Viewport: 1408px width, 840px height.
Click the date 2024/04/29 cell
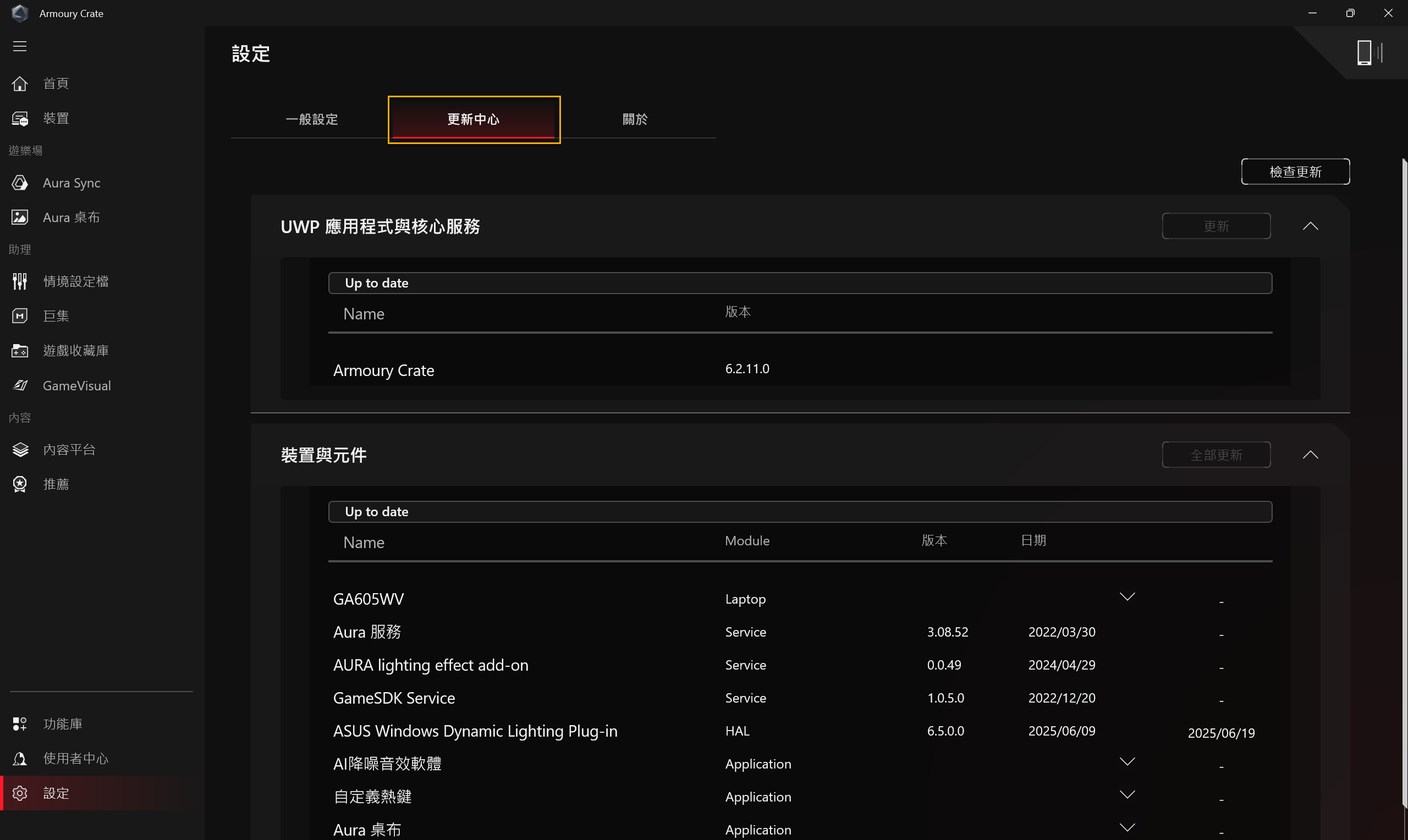click(1061, 665)
